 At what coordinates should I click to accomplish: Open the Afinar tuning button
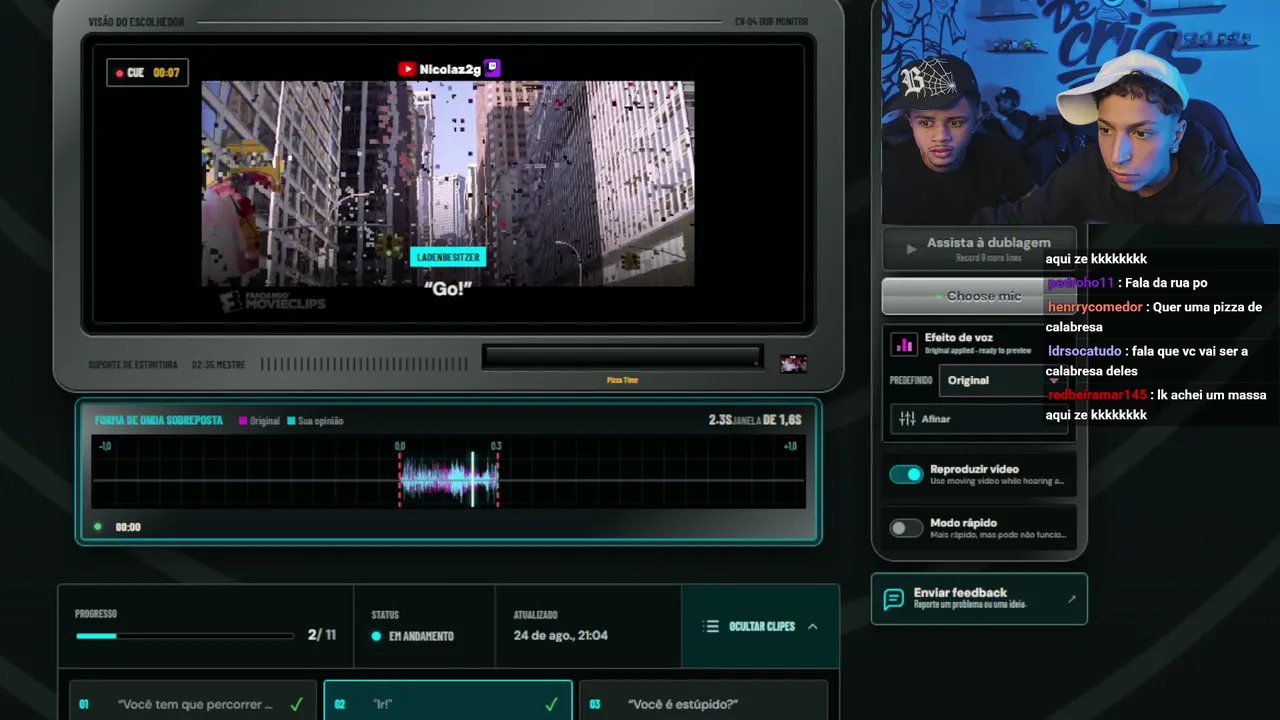tap(979, 419)
